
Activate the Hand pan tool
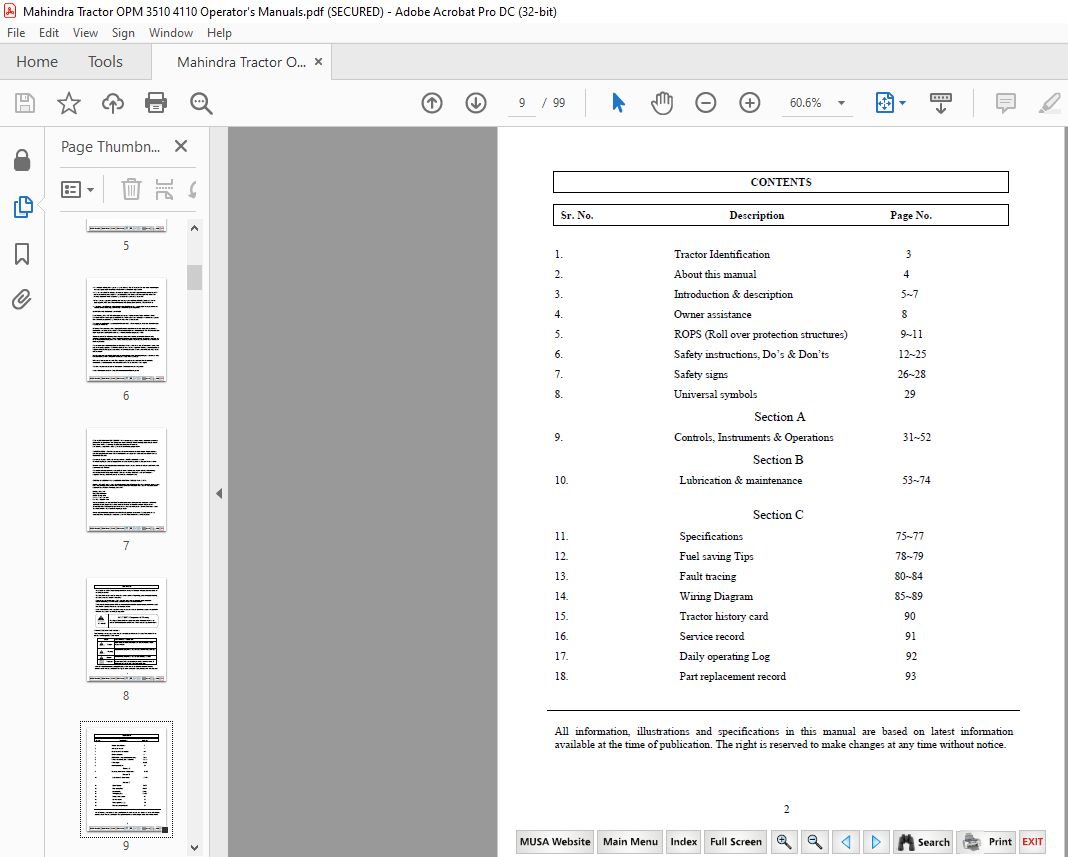[x=661, y=103]
